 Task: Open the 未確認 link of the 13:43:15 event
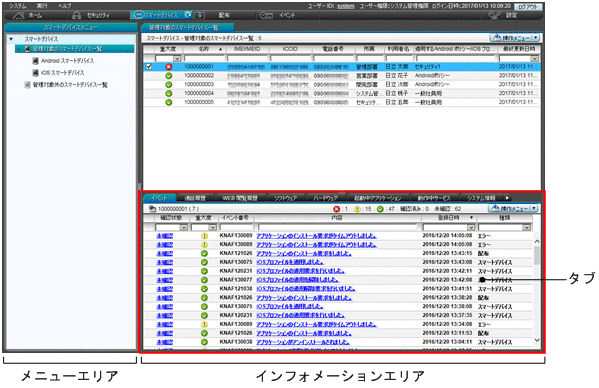(165, 254)
